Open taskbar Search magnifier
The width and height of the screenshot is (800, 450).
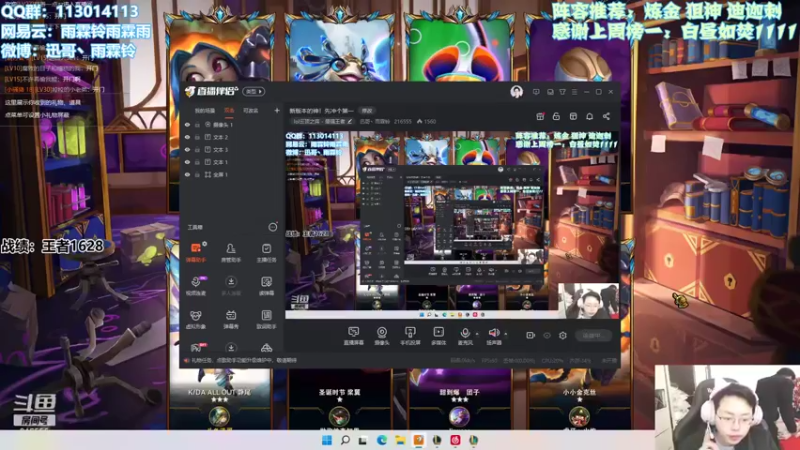tap(345, 440)
